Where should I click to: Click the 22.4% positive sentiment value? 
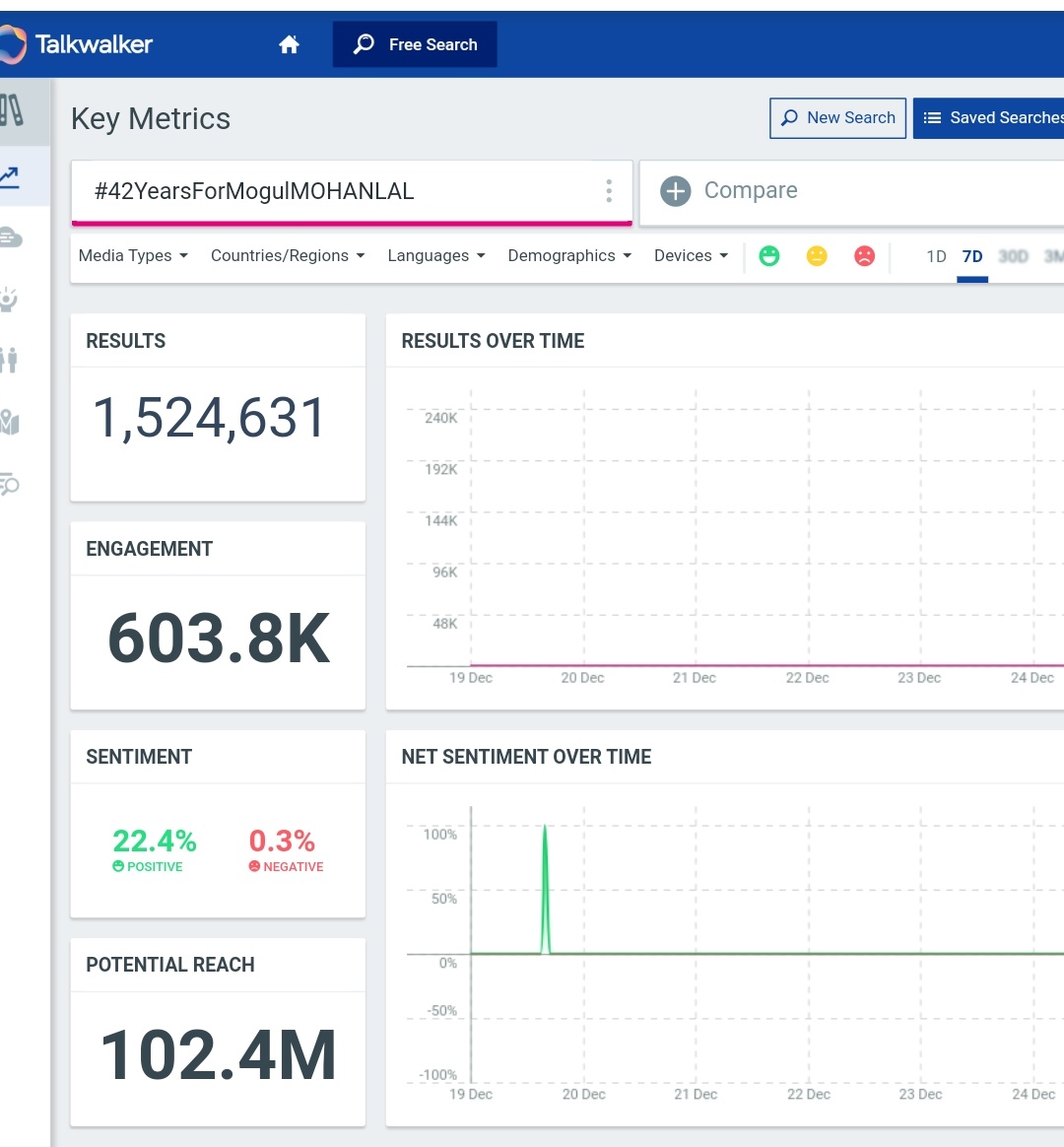[155, 841]
